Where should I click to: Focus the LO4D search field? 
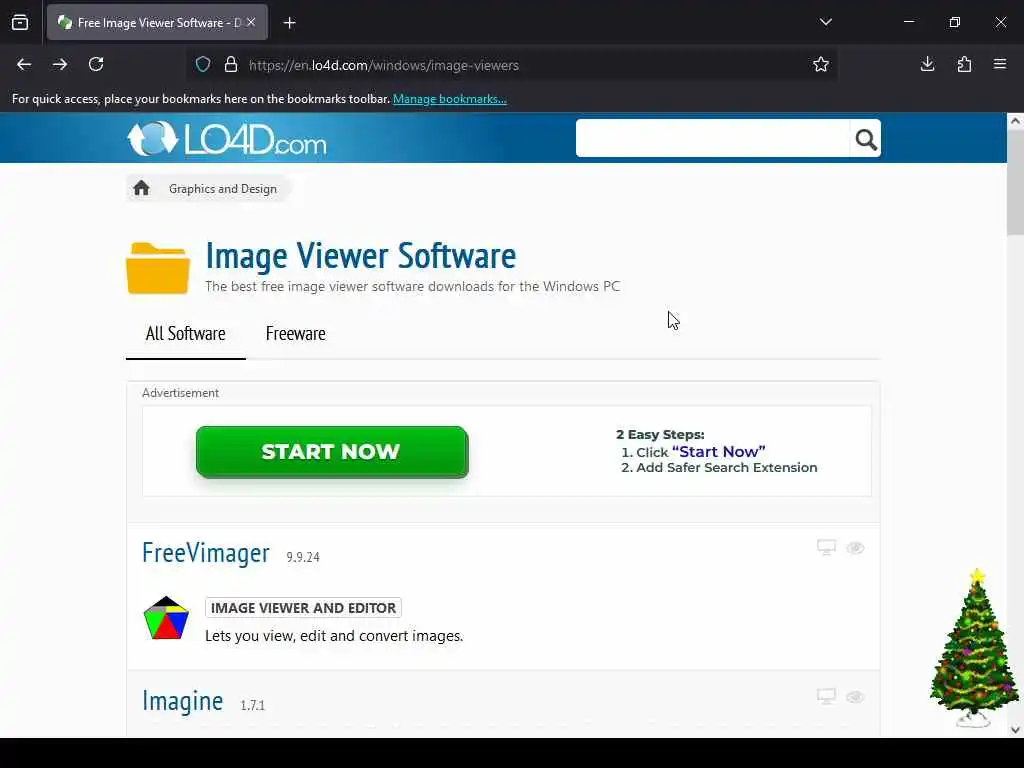pos(712,138)
